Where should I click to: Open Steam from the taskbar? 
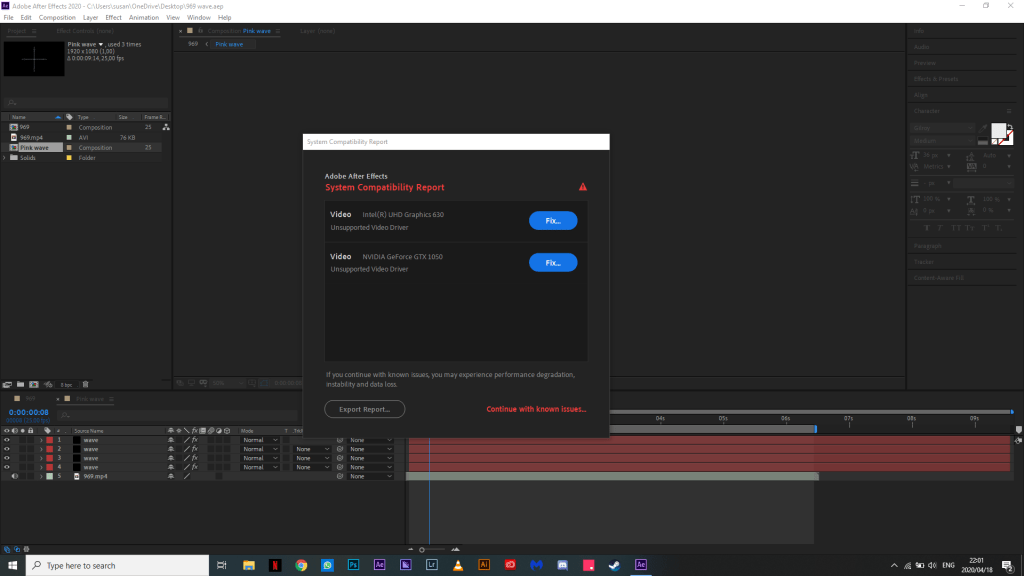point(615,565)
